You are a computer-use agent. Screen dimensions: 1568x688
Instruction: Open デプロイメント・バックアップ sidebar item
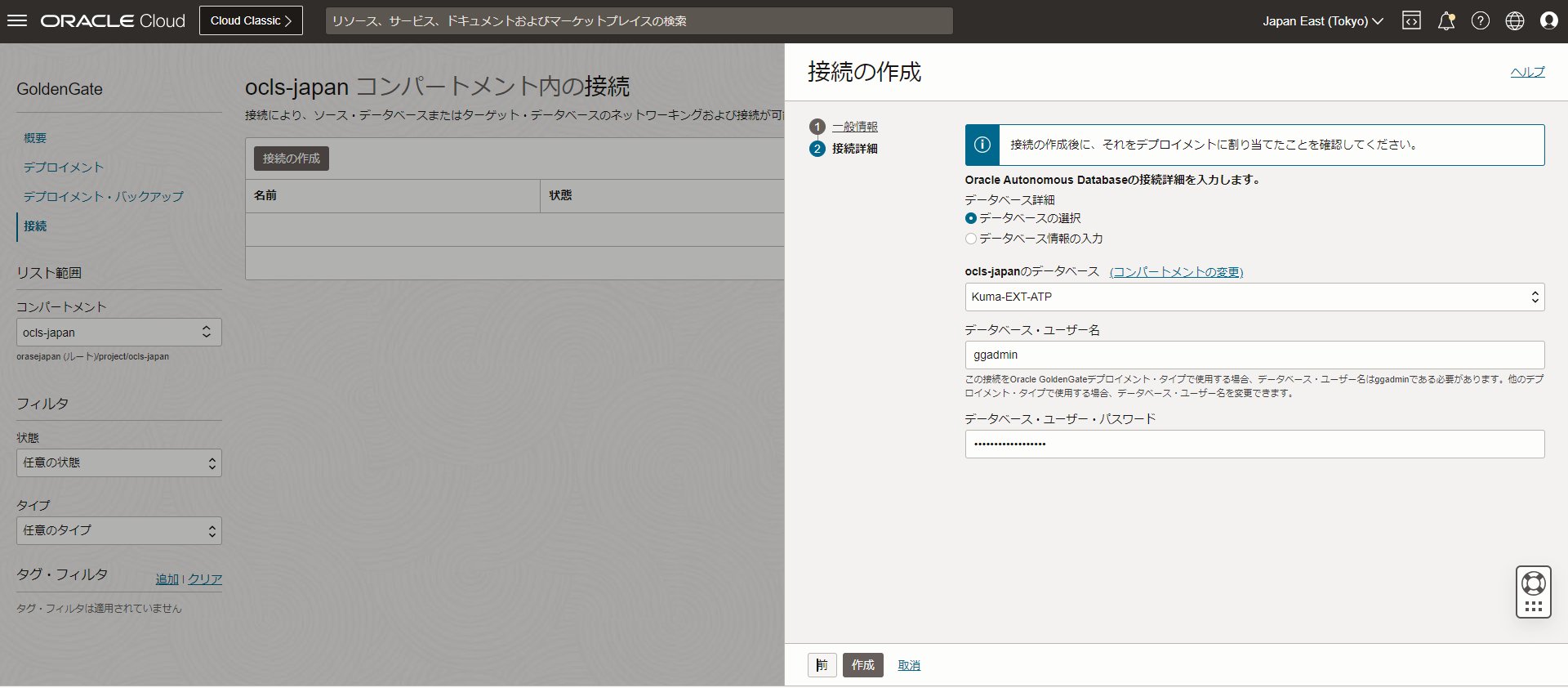tap(104, 197)
